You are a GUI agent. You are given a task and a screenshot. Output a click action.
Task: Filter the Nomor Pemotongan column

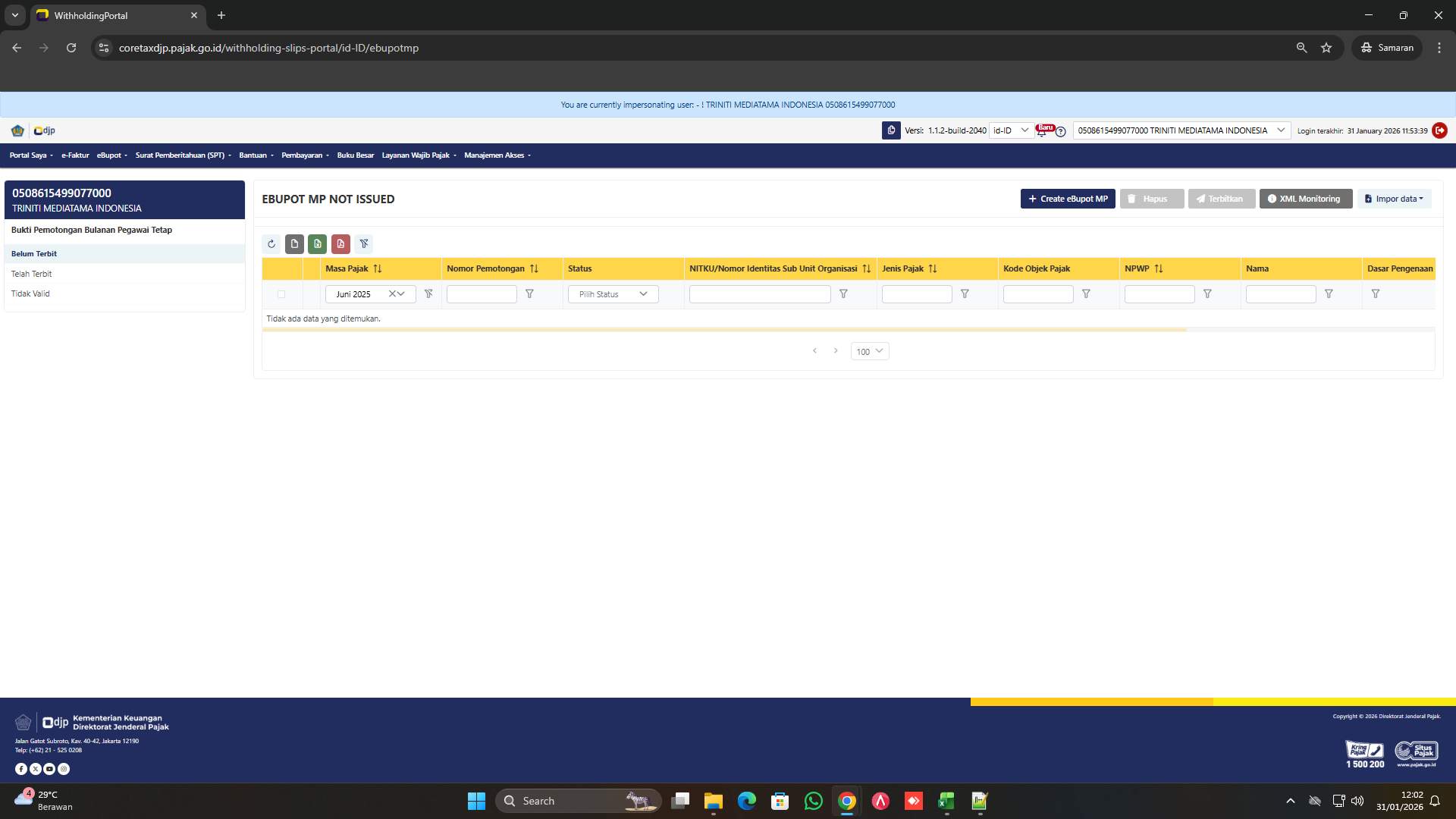click(x=529, y=294)
